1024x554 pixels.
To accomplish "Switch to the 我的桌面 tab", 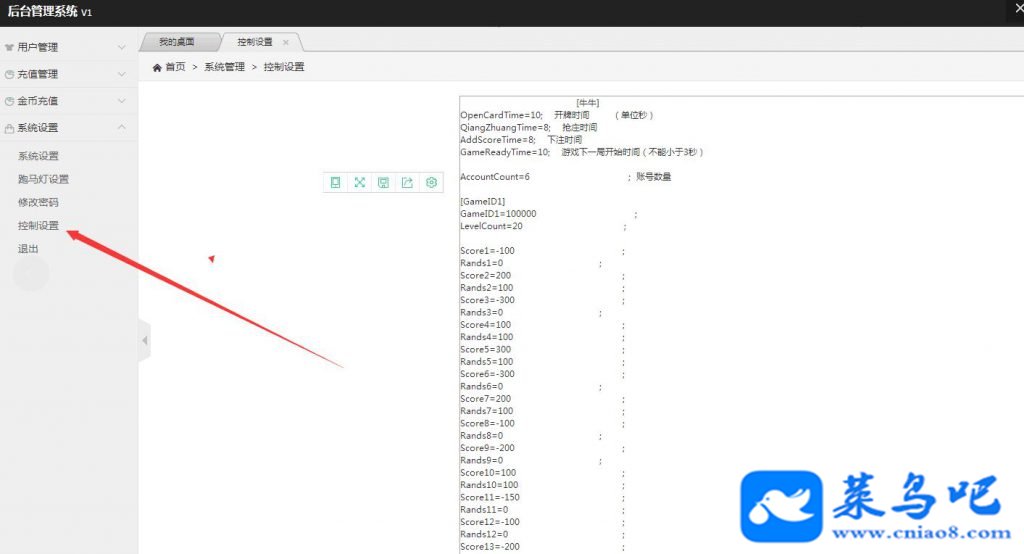I will click(176, 42).
